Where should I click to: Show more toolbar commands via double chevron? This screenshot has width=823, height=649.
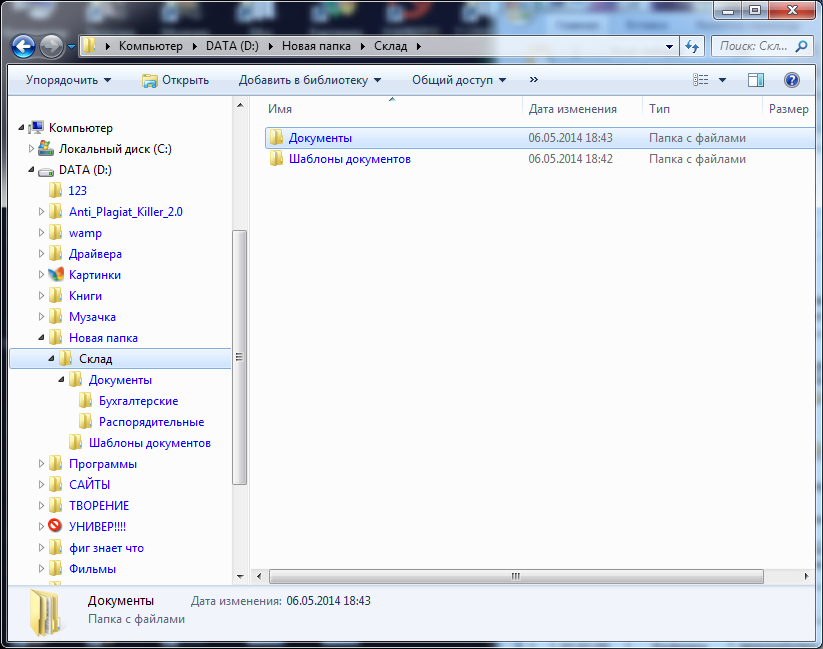coord(534,80)
